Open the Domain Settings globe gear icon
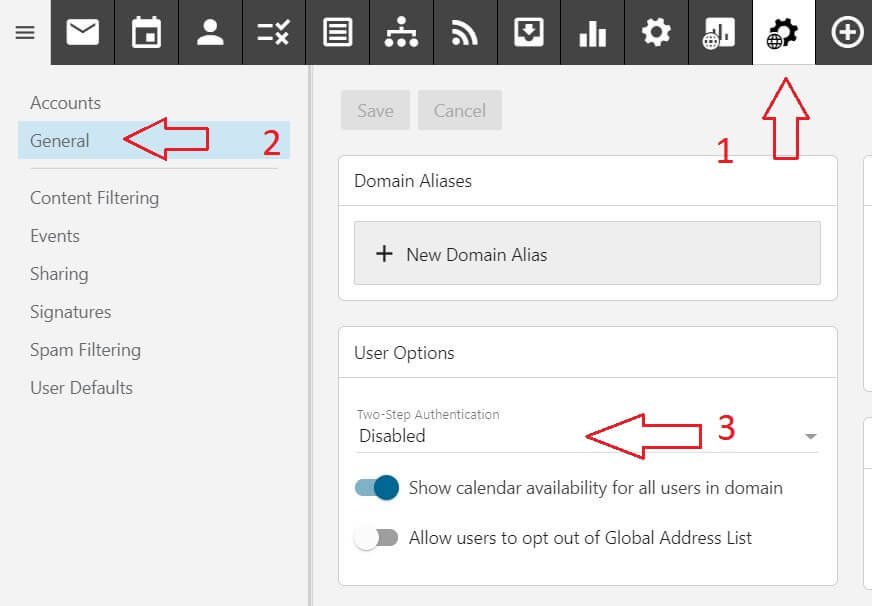 click(784, 32)
